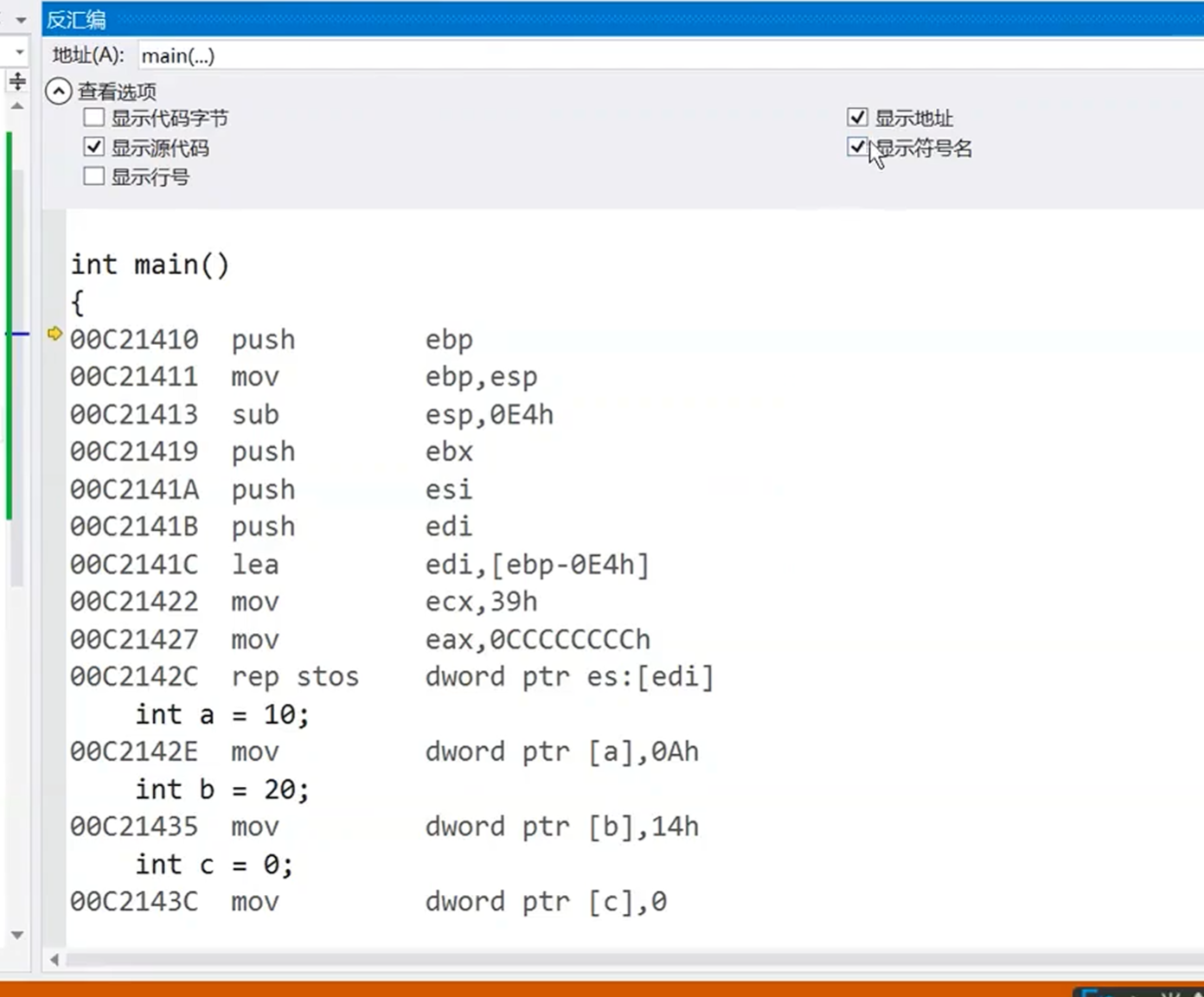Click scroll-up arrow in left panel
The height and width of the screenshot is (997, 1204).
pyautogui.click(x=16, y=105)
